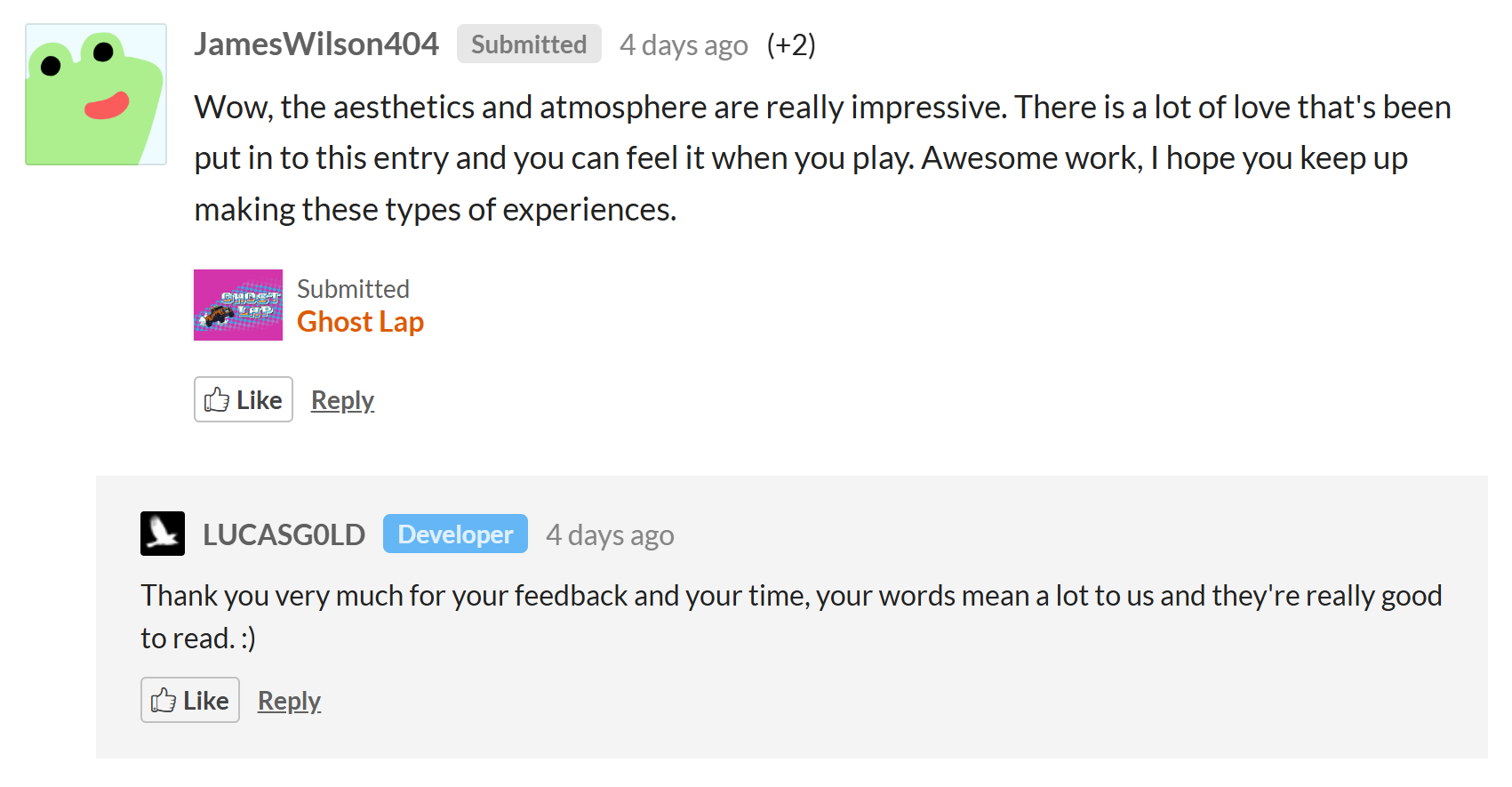
Task: Select the gray Submitted badge
Action: [529, 44]
